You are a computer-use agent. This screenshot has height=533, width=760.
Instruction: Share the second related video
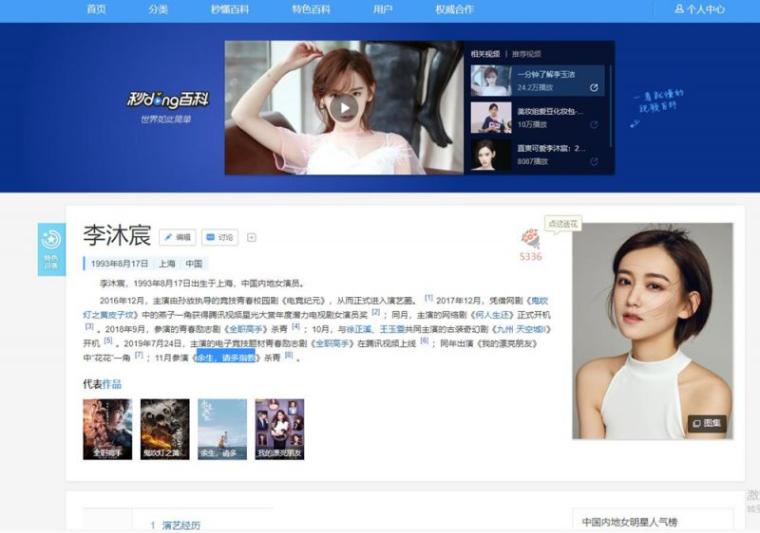pos(594,125)
